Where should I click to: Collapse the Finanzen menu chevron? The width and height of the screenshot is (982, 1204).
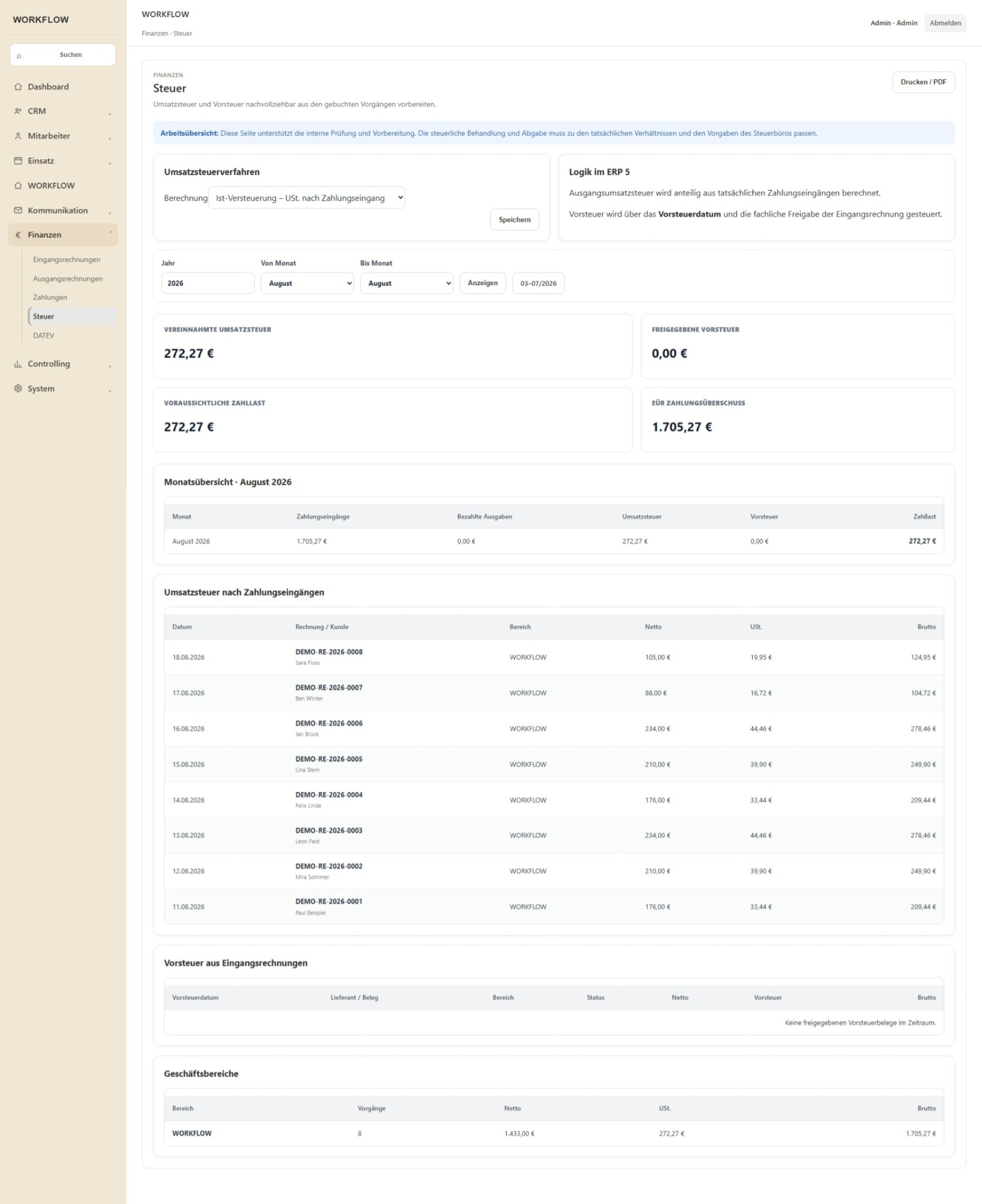click(110, 232)
